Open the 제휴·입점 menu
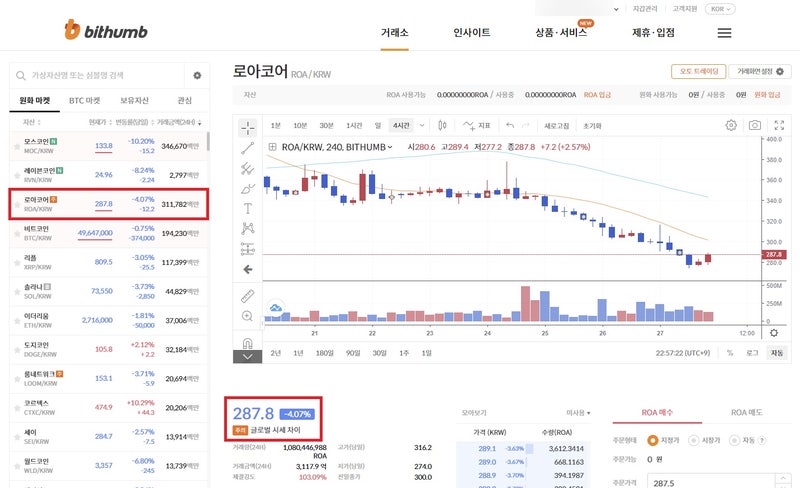The height and width of the screenshot is (488, 800). click(653, 33)
